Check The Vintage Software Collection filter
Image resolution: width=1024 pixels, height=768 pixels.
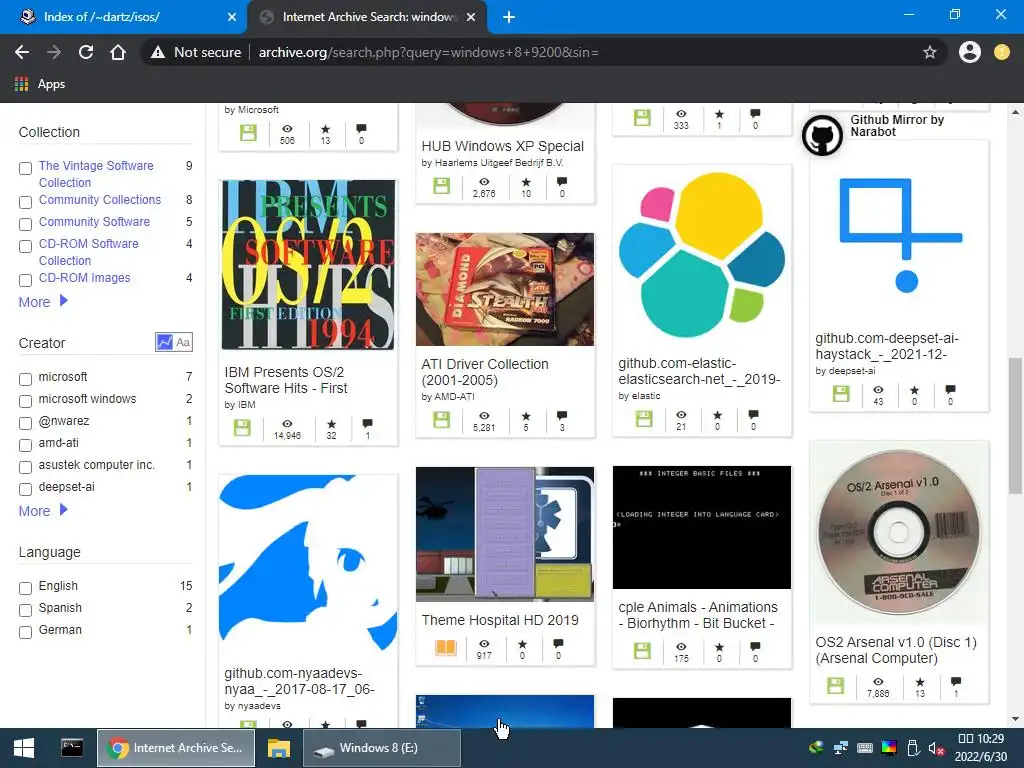[x=25, y=168]
